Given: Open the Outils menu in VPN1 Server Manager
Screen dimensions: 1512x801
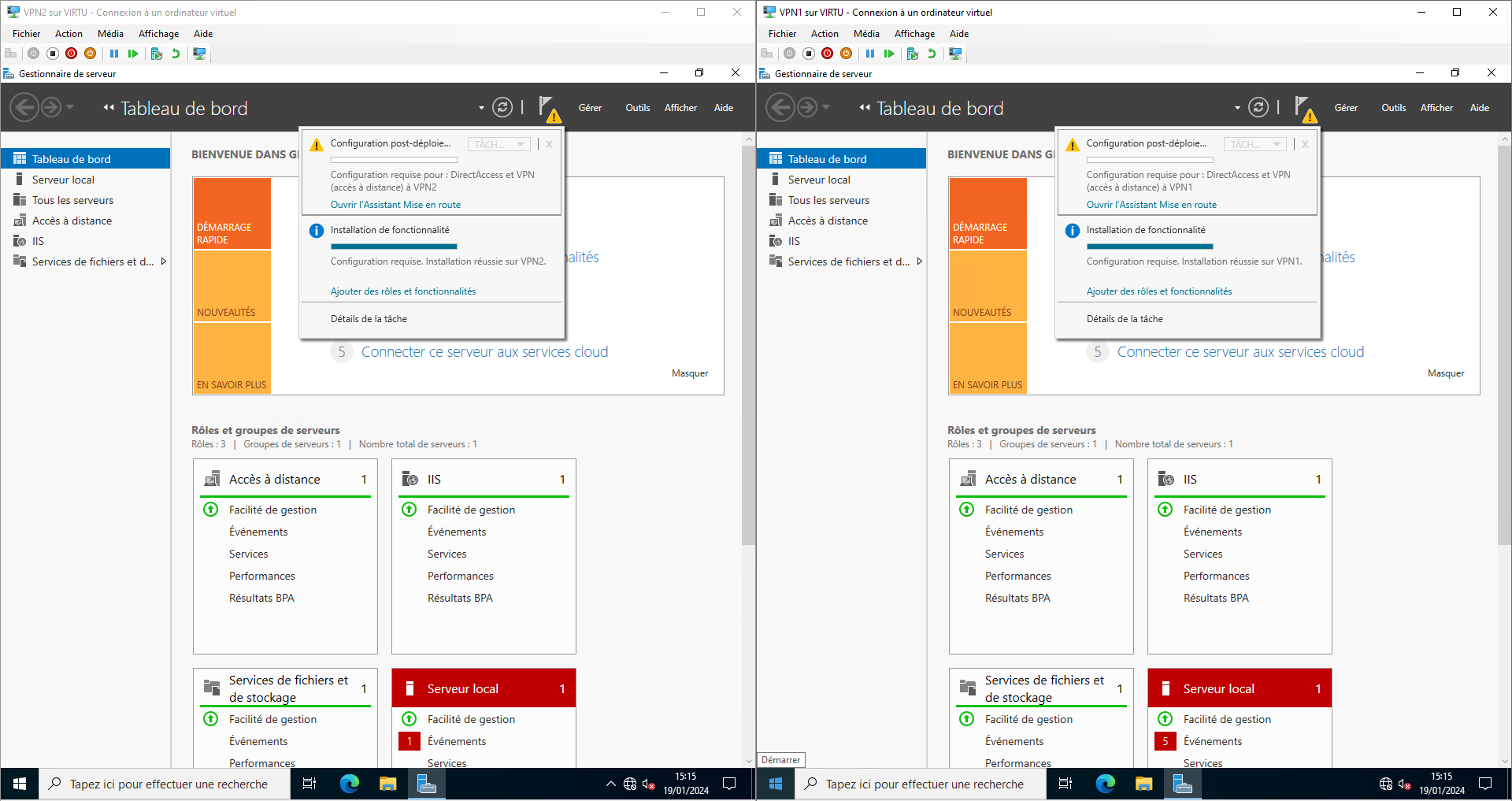Looking at the screenshot, I should [x=1393, y=108].
